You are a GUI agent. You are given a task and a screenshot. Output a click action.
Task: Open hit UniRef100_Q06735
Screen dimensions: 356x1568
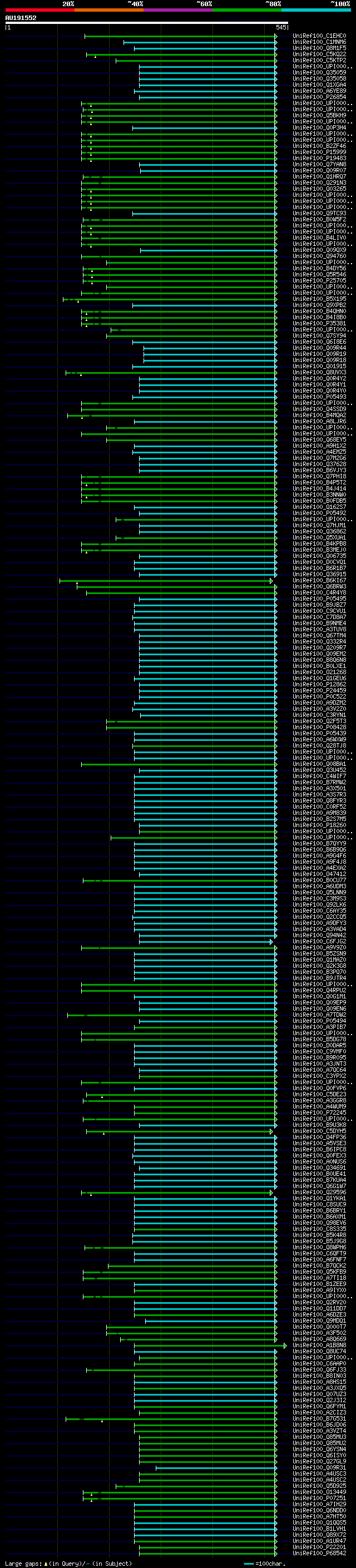pyautogui.click(x=319, y=556)
